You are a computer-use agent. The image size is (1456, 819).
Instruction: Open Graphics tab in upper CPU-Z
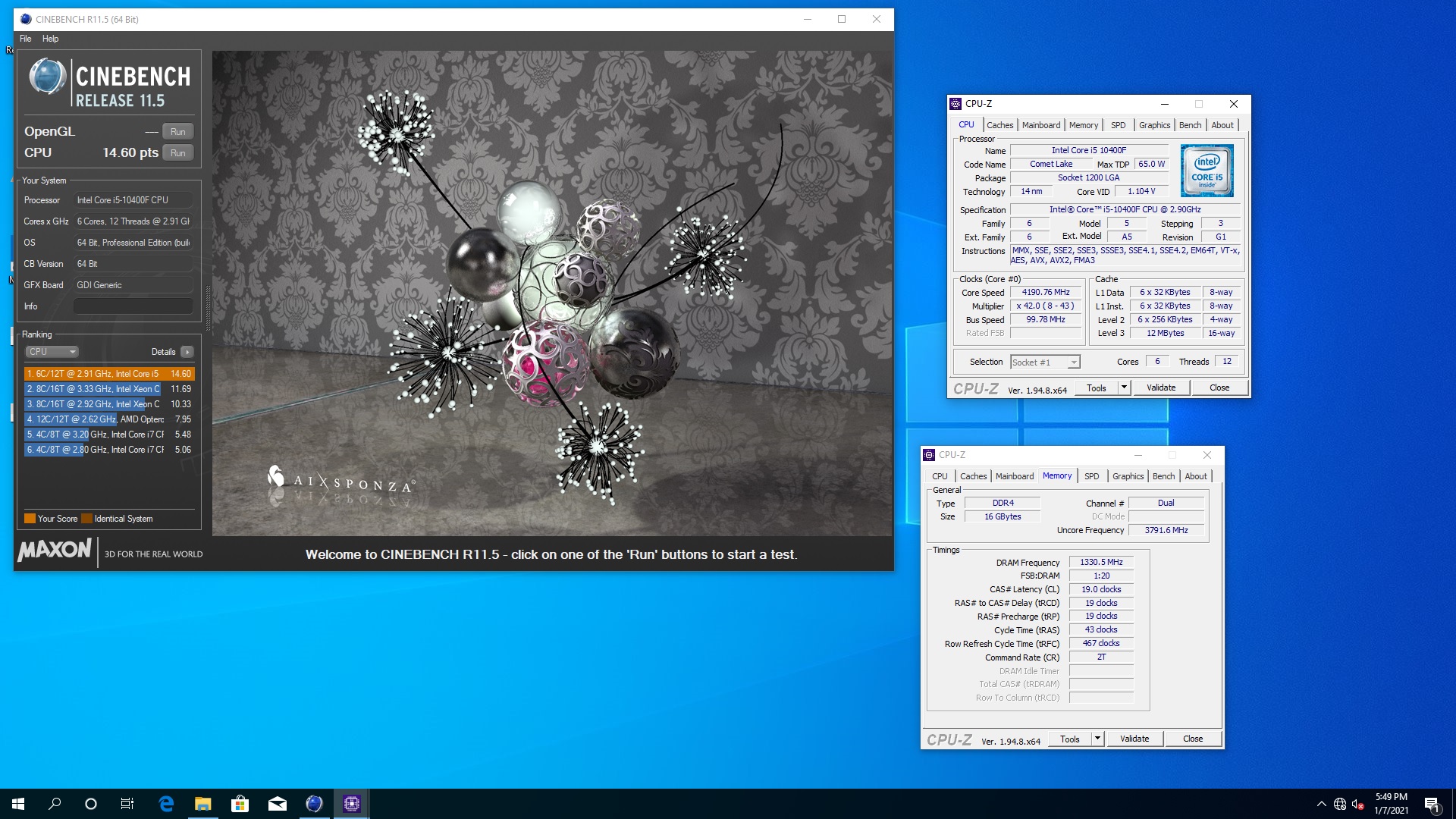[1154, 125]
